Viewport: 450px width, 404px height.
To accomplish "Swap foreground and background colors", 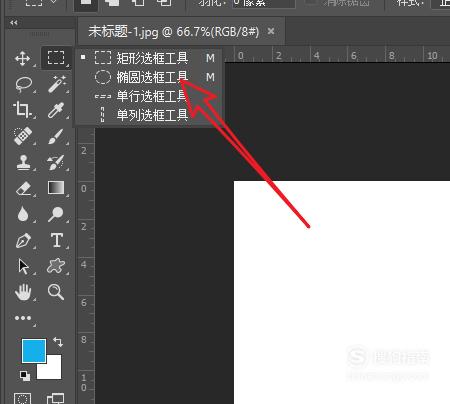I will [58, 342].
